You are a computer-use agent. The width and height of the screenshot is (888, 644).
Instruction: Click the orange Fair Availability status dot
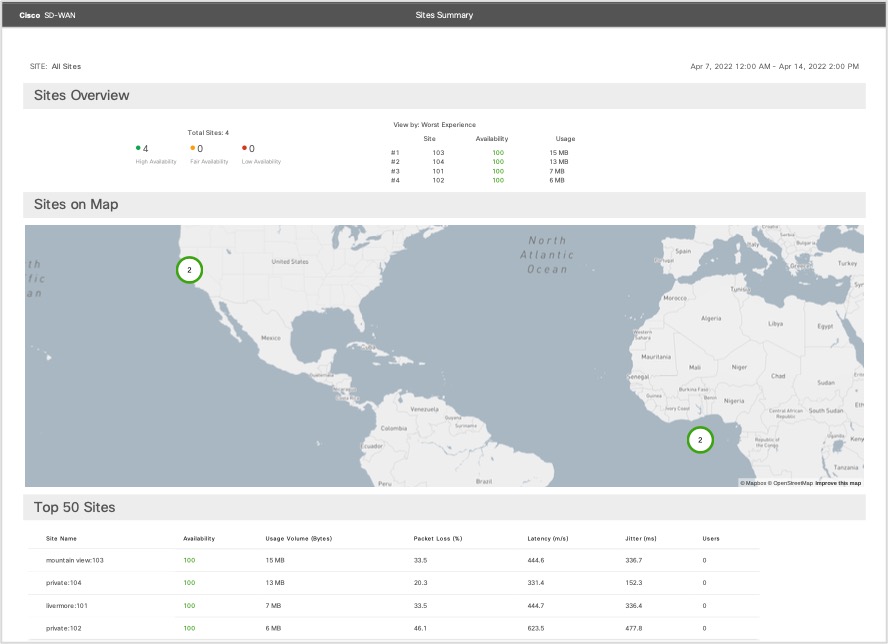click(x=192, y=148)
